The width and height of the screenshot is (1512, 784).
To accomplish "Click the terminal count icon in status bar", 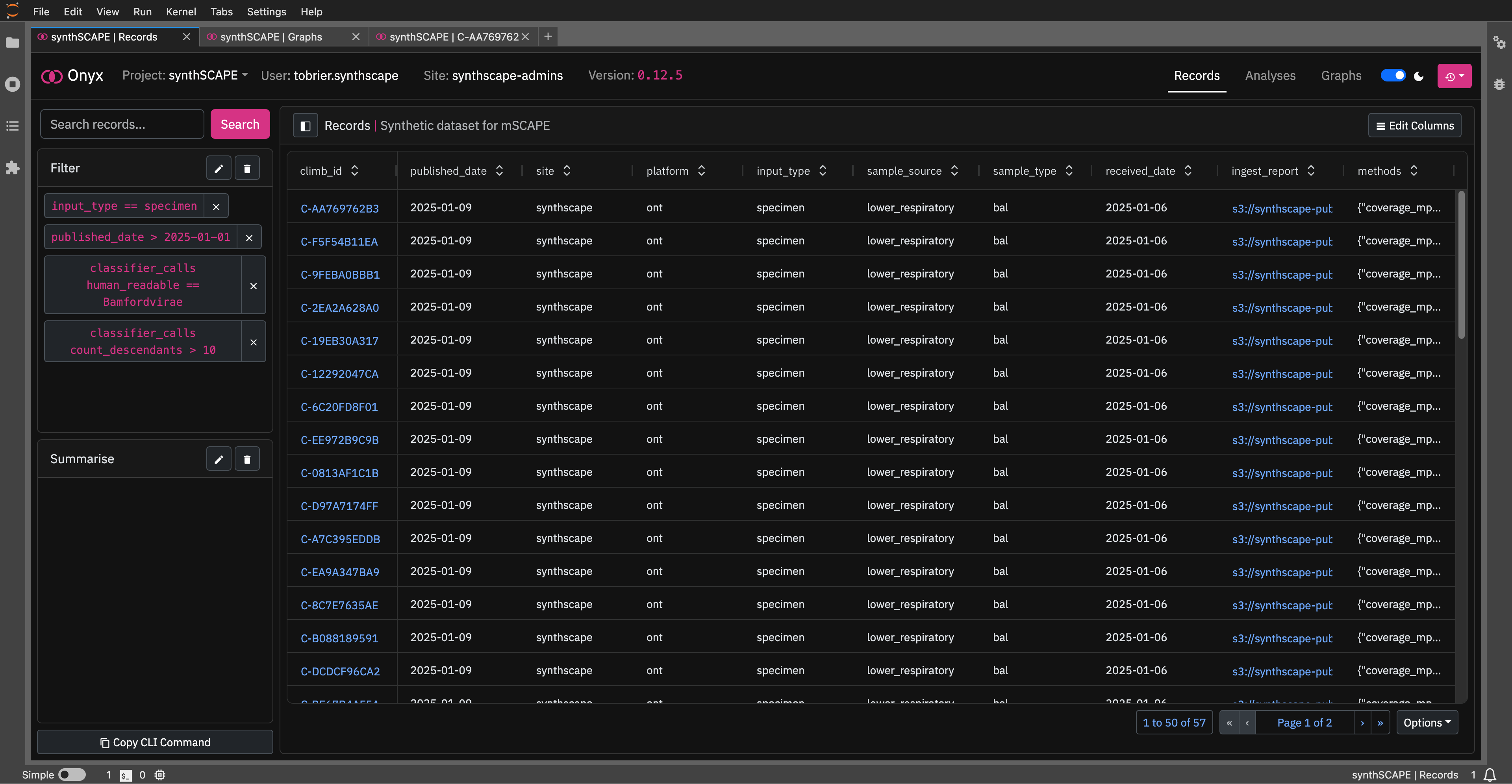I will [x=126, y=775].
